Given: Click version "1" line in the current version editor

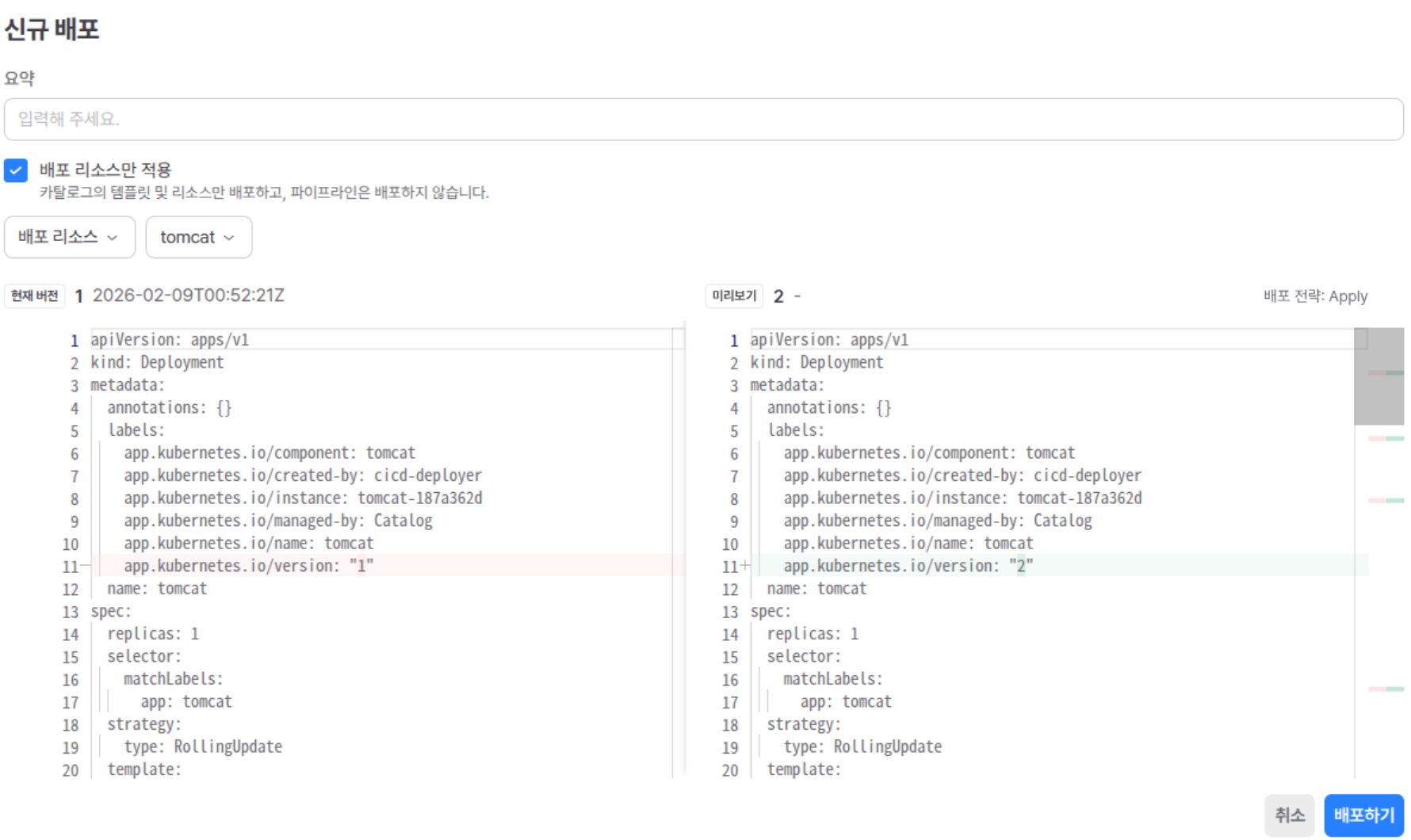Looking at the screenshot, I should pos(248,566).
